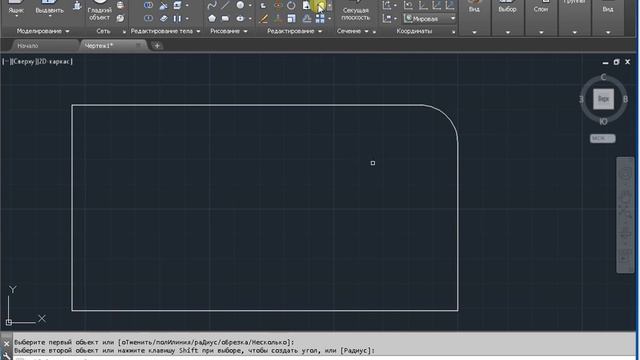Add a new drawing tab with plus button

157,46
